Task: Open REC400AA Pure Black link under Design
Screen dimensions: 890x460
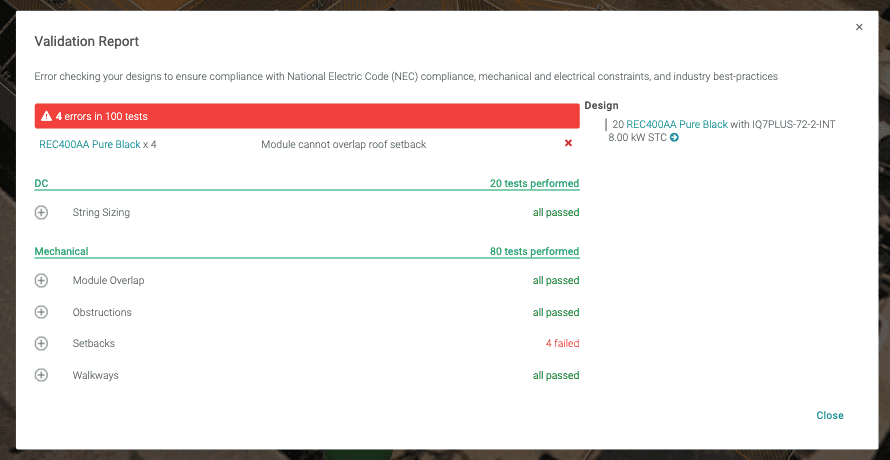Action: click(x=677, y=125)
